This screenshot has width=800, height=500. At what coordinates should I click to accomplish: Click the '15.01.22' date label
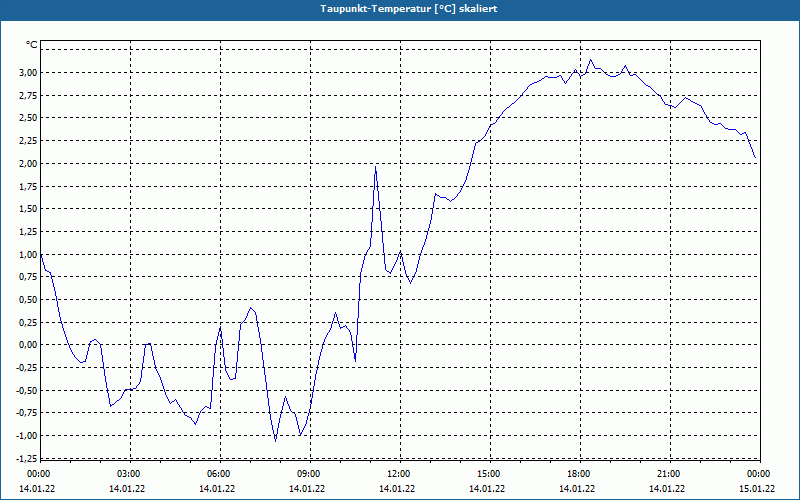757,489
